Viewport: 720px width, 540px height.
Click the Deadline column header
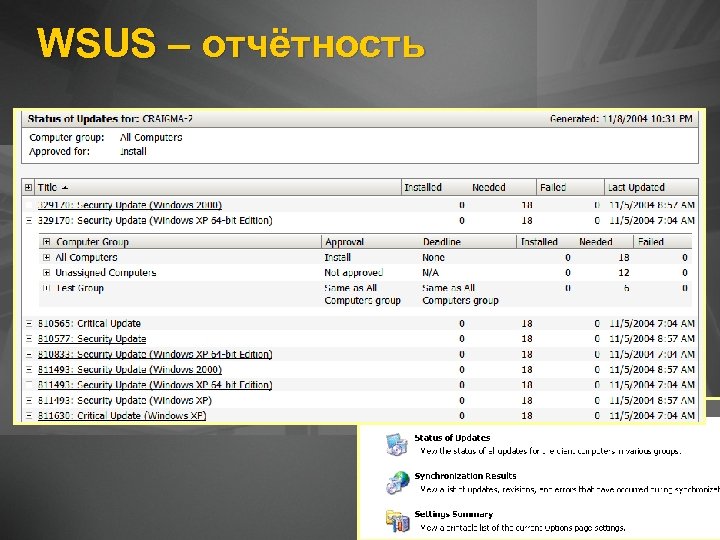tap(442, 242)
